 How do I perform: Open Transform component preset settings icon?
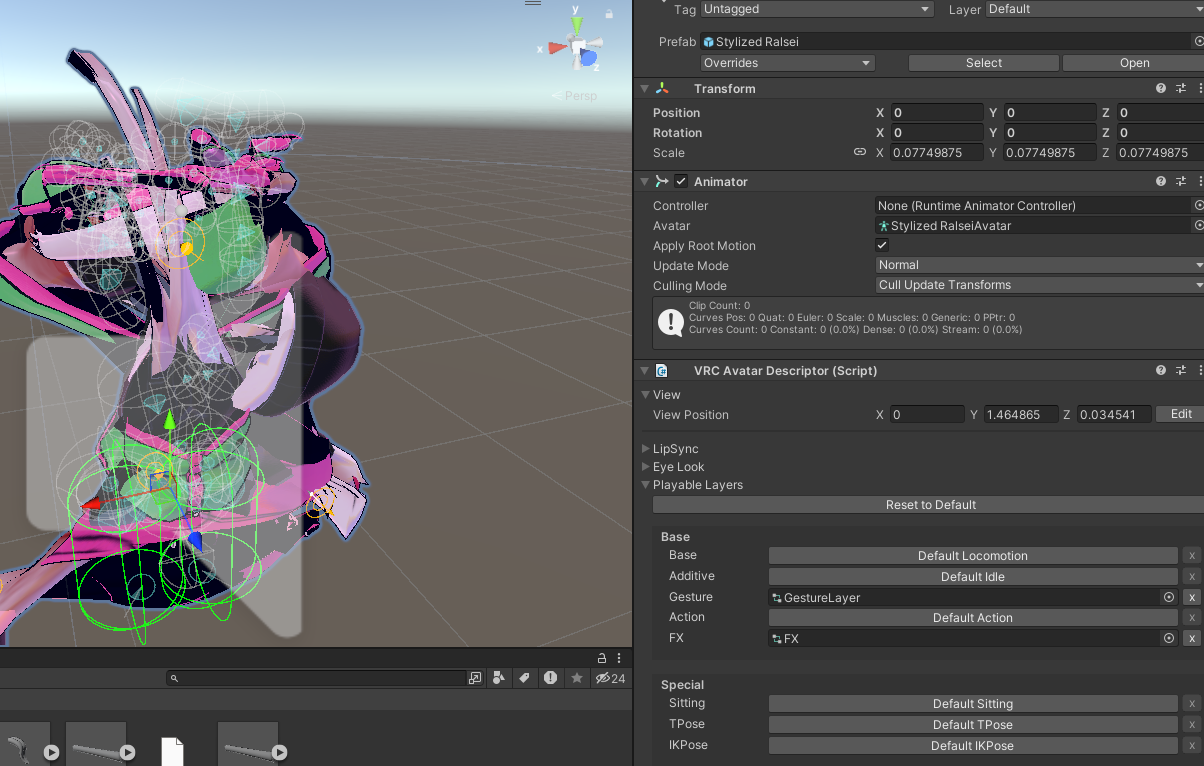(1181, 89)
